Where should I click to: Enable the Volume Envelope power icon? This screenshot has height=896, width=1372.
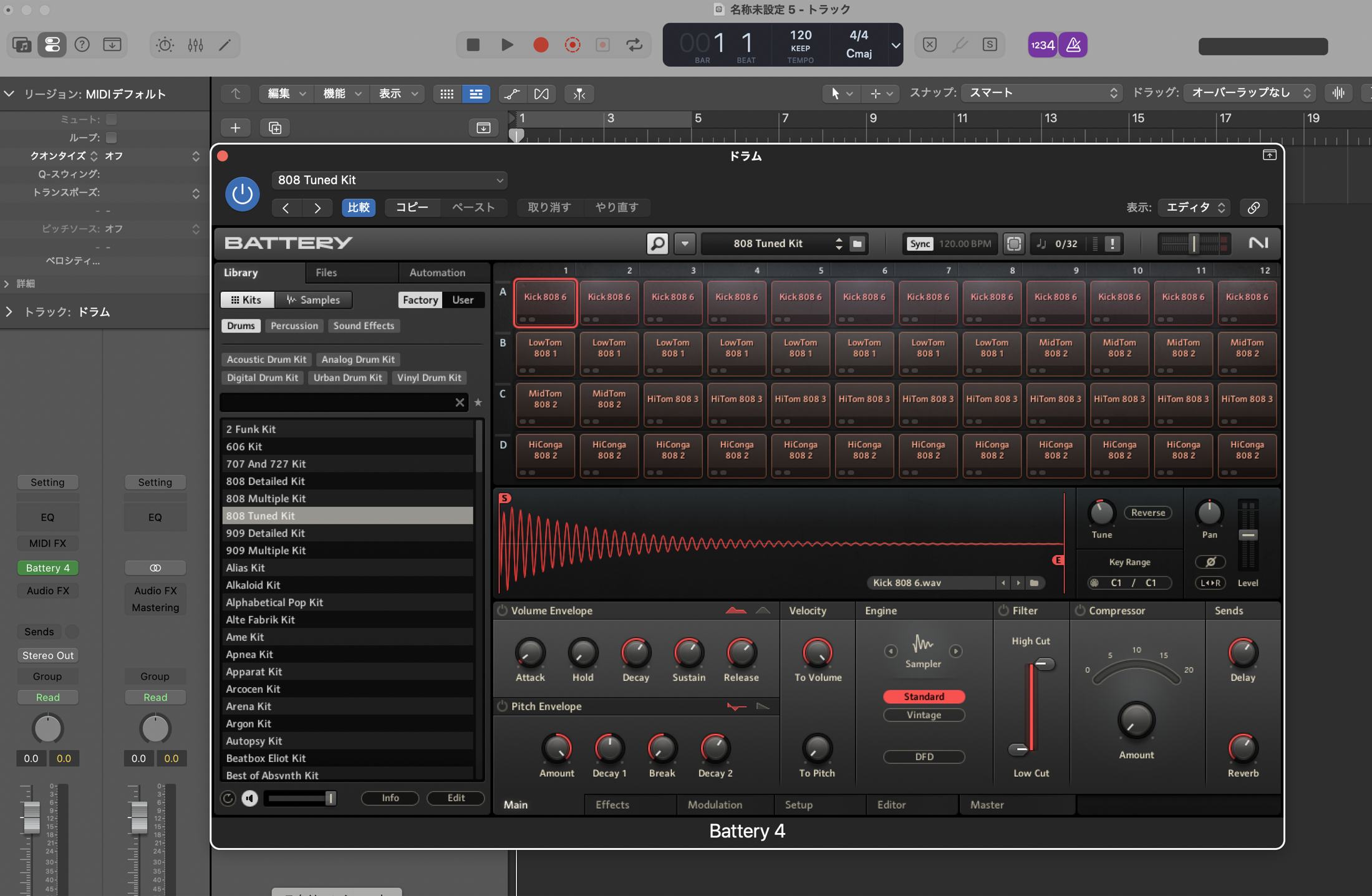point(503,610)
